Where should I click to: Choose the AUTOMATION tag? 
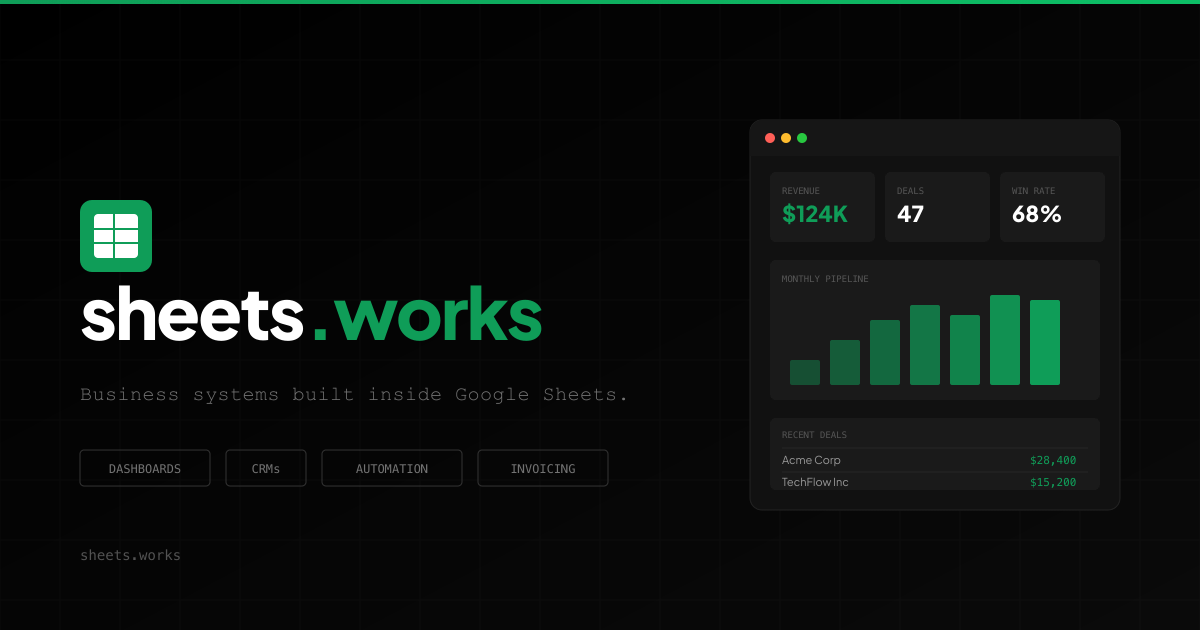coord(392,468)
